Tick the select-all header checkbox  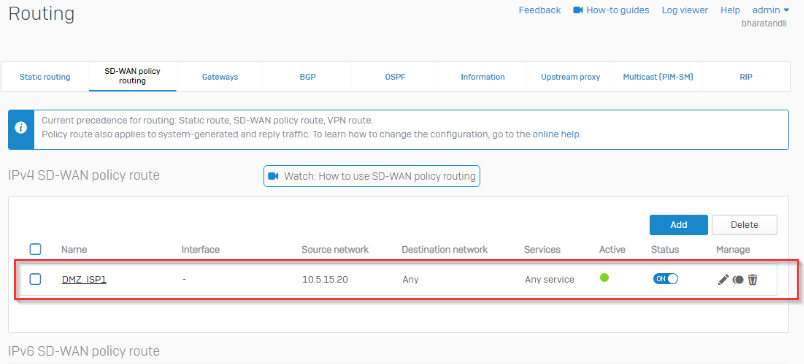pyautogui.click(x=35, y=250)
